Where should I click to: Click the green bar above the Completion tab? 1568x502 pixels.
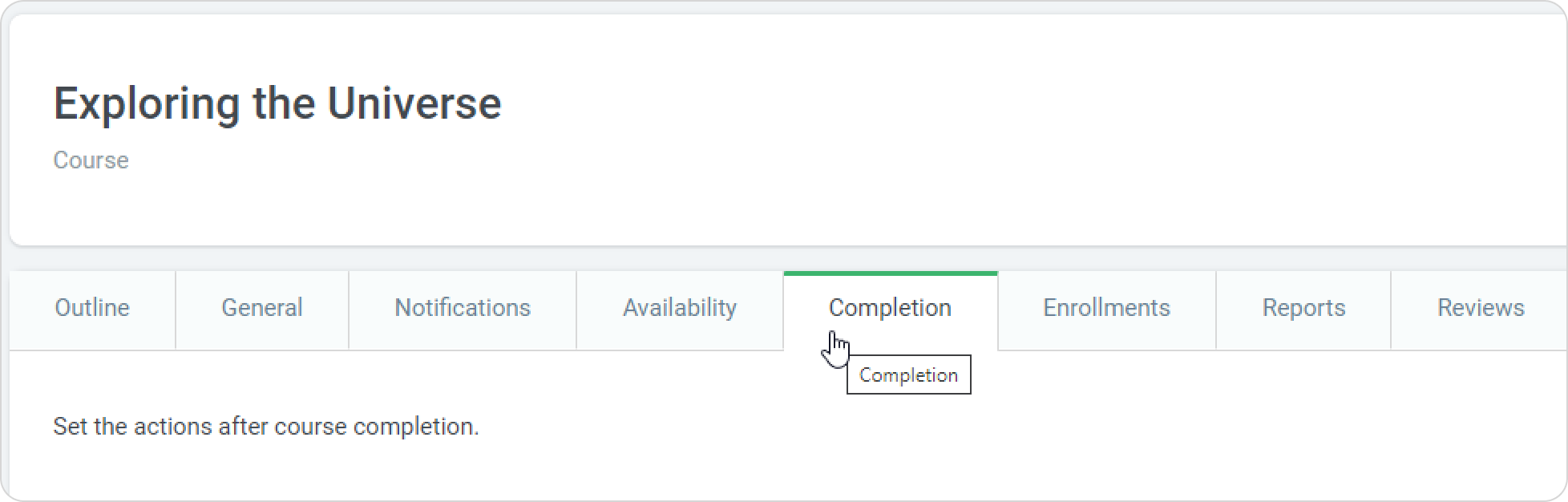(890, 273)
